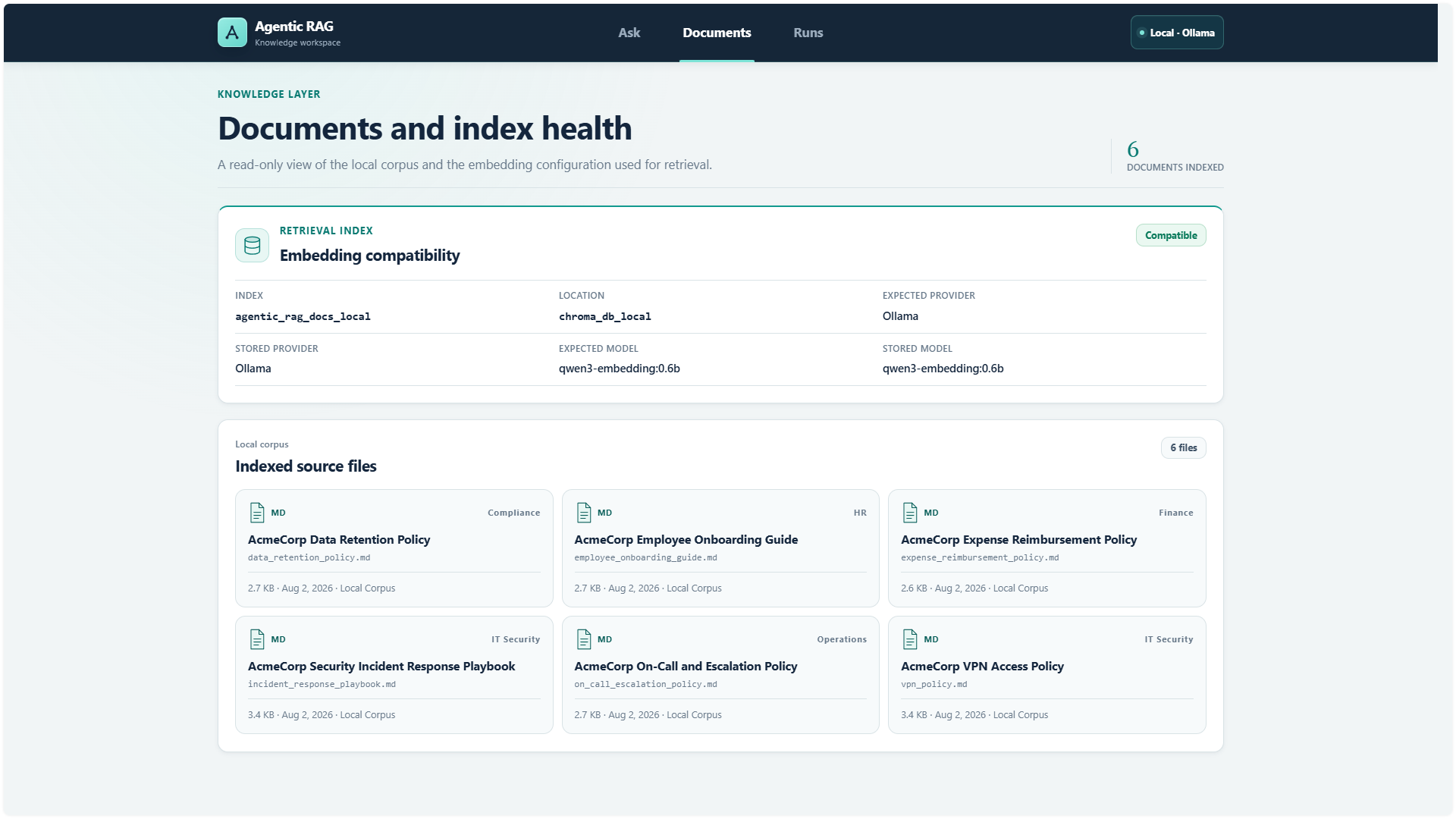Open the AcmeCorp Expense Reimbursement Policy card

tap(1047, 548)
